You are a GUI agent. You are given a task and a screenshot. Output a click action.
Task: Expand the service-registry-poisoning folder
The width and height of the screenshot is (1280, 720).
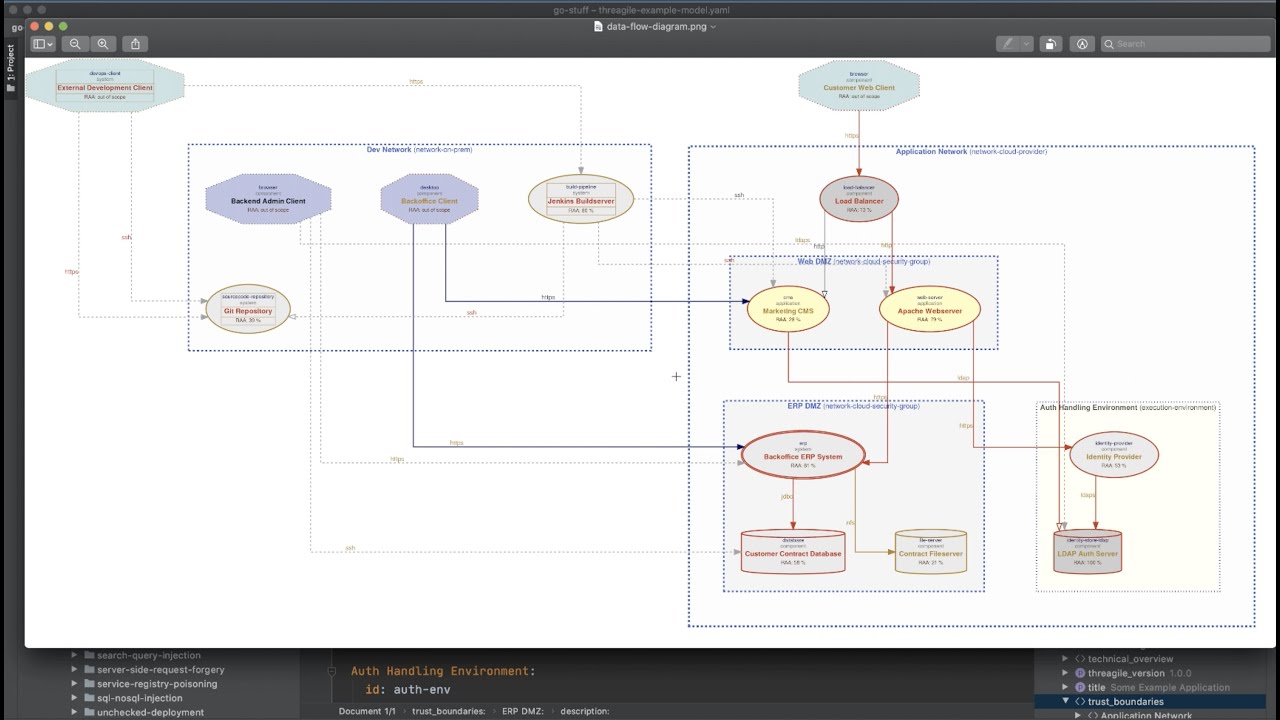coord(74,684)
